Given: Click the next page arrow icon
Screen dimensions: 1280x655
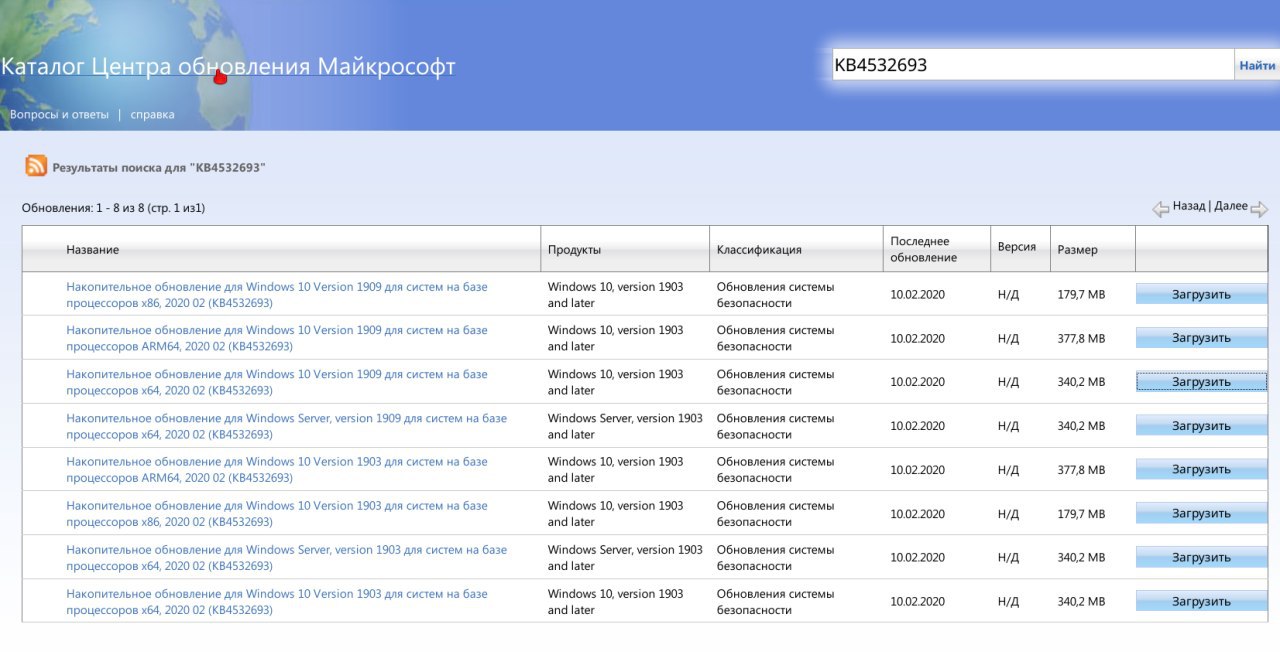Looking at the screenshot, I should 1259,209.
